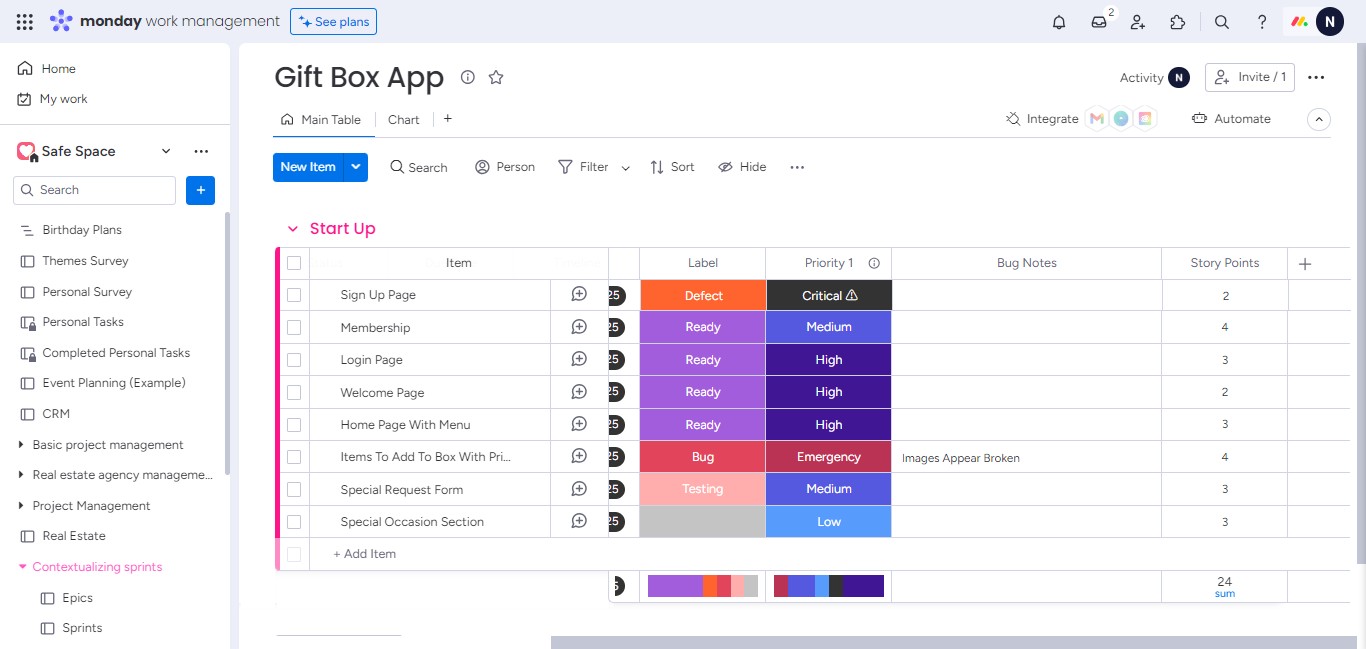Open Safe Space workspace switcher chevron
This screenshot has height=649, width=1366.
pos(166,151)
